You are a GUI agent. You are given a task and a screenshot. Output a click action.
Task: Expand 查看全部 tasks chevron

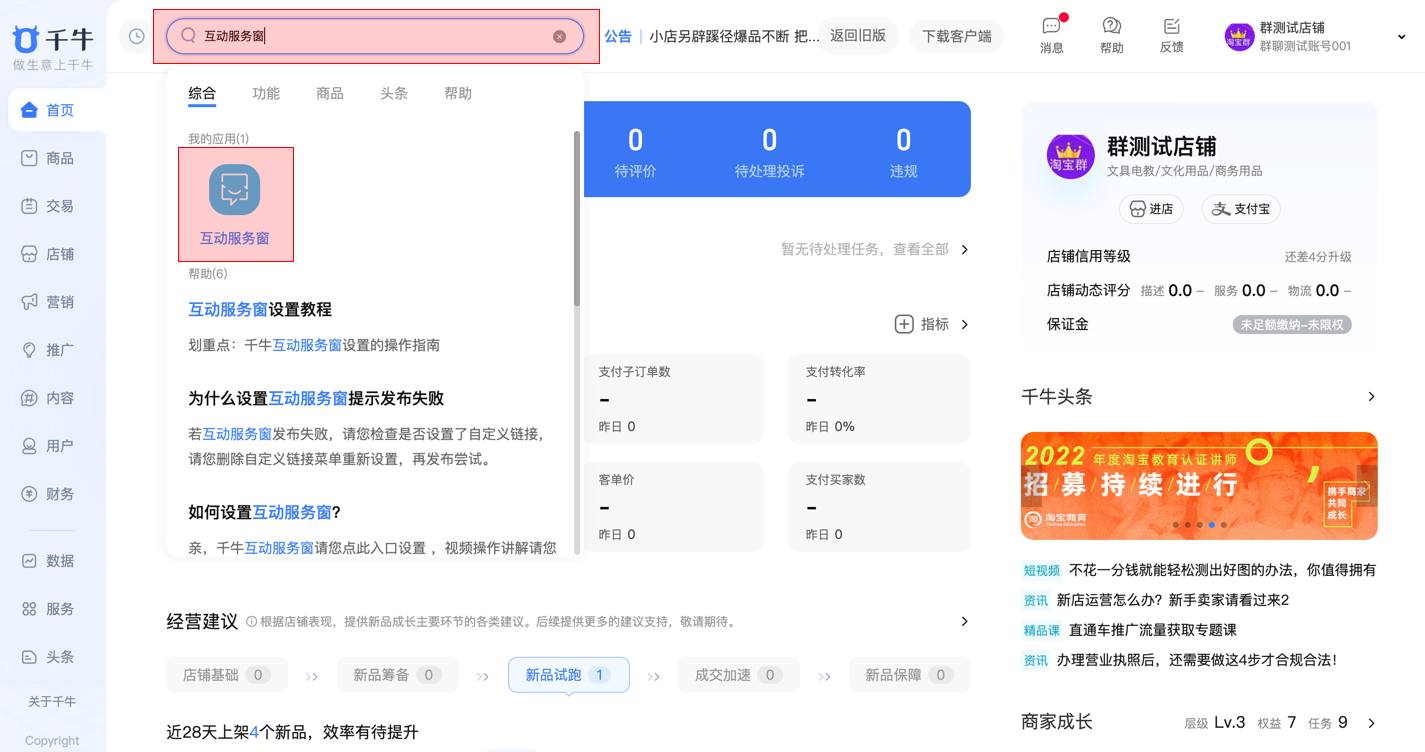(965, 249)
